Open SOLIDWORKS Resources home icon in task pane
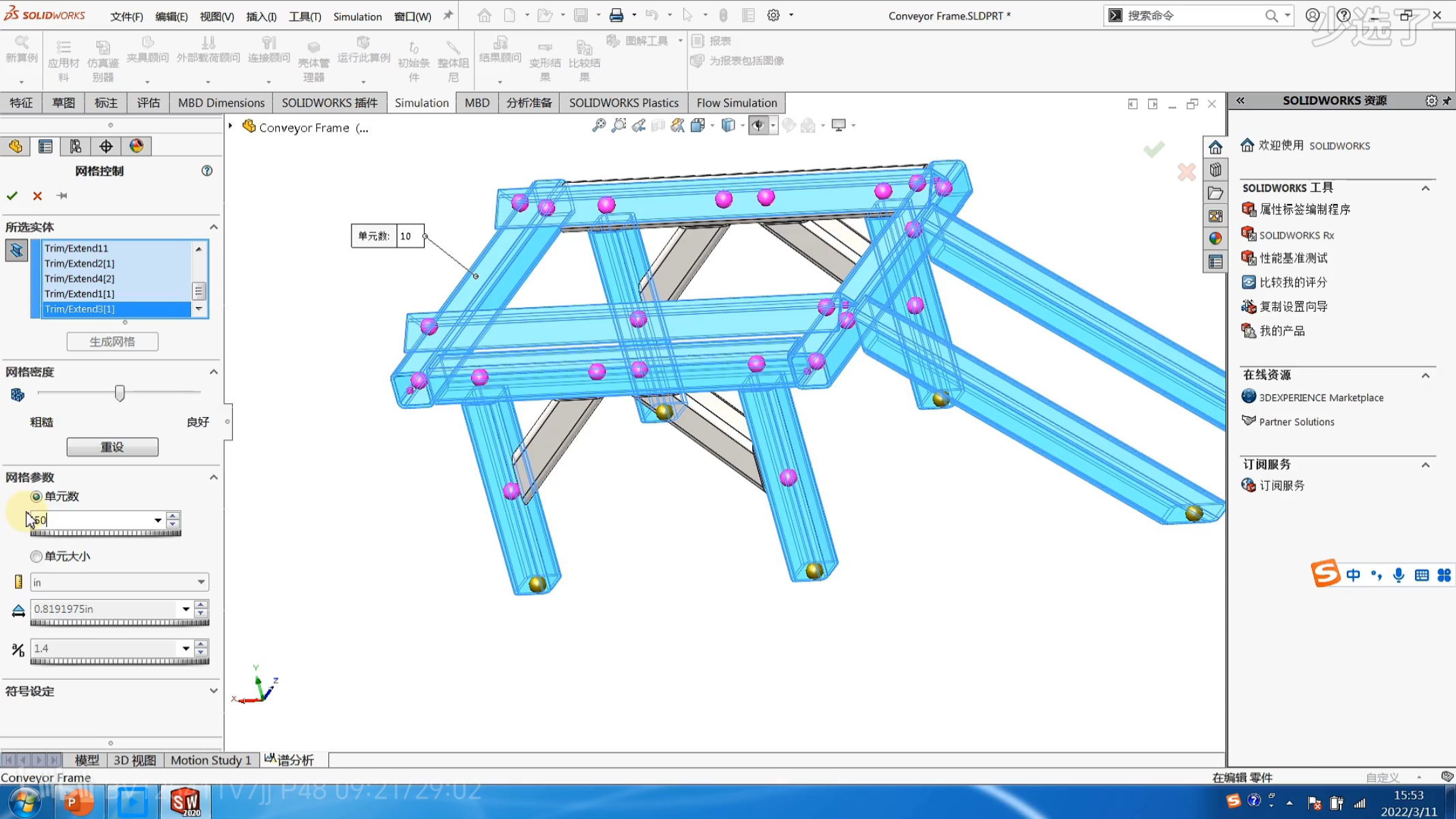The width and height of the screenshot is (1456, 819). pos(1215,147)
